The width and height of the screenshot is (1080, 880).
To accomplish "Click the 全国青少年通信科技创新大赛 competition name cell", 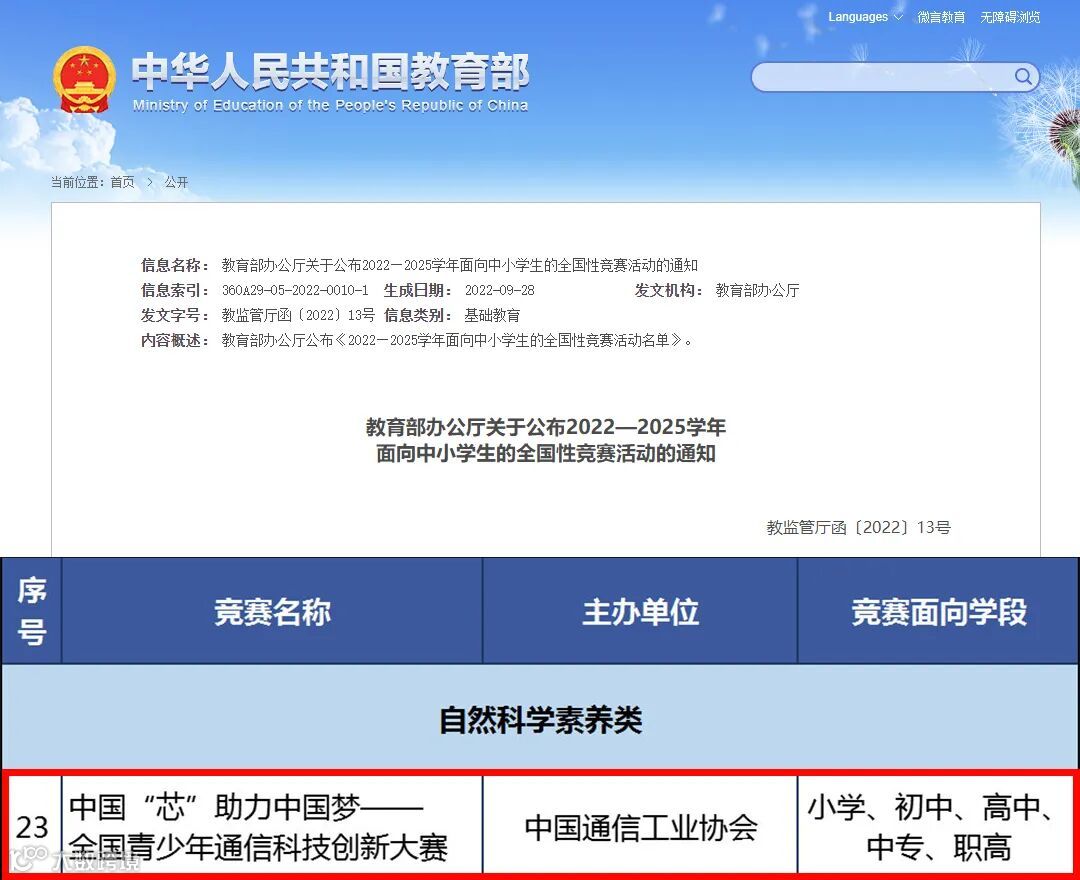I will [272, 825].
